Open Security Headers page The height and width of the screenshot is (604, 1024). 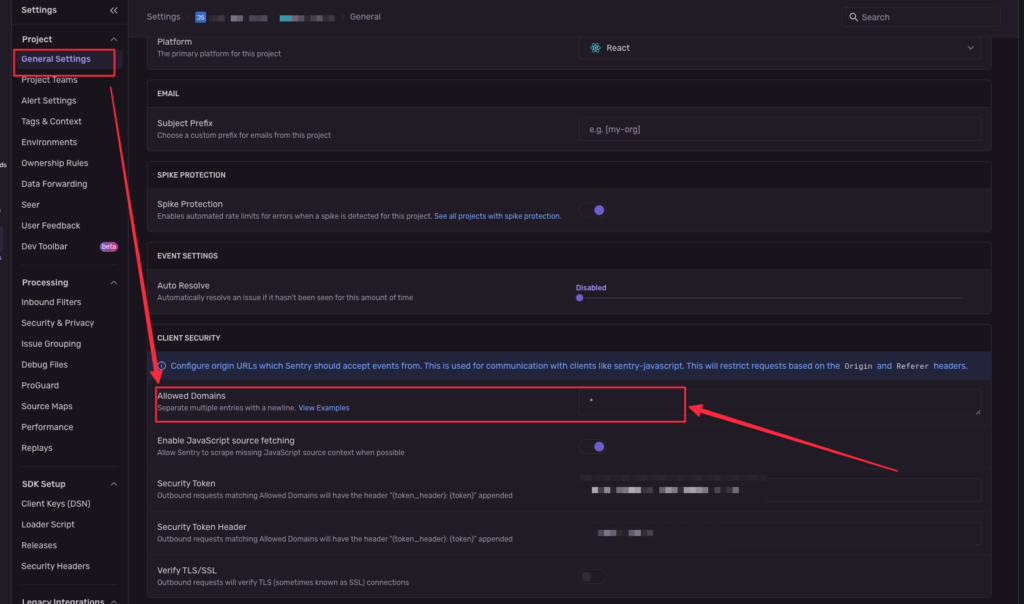pyautogui.click(x=56, y=567)
